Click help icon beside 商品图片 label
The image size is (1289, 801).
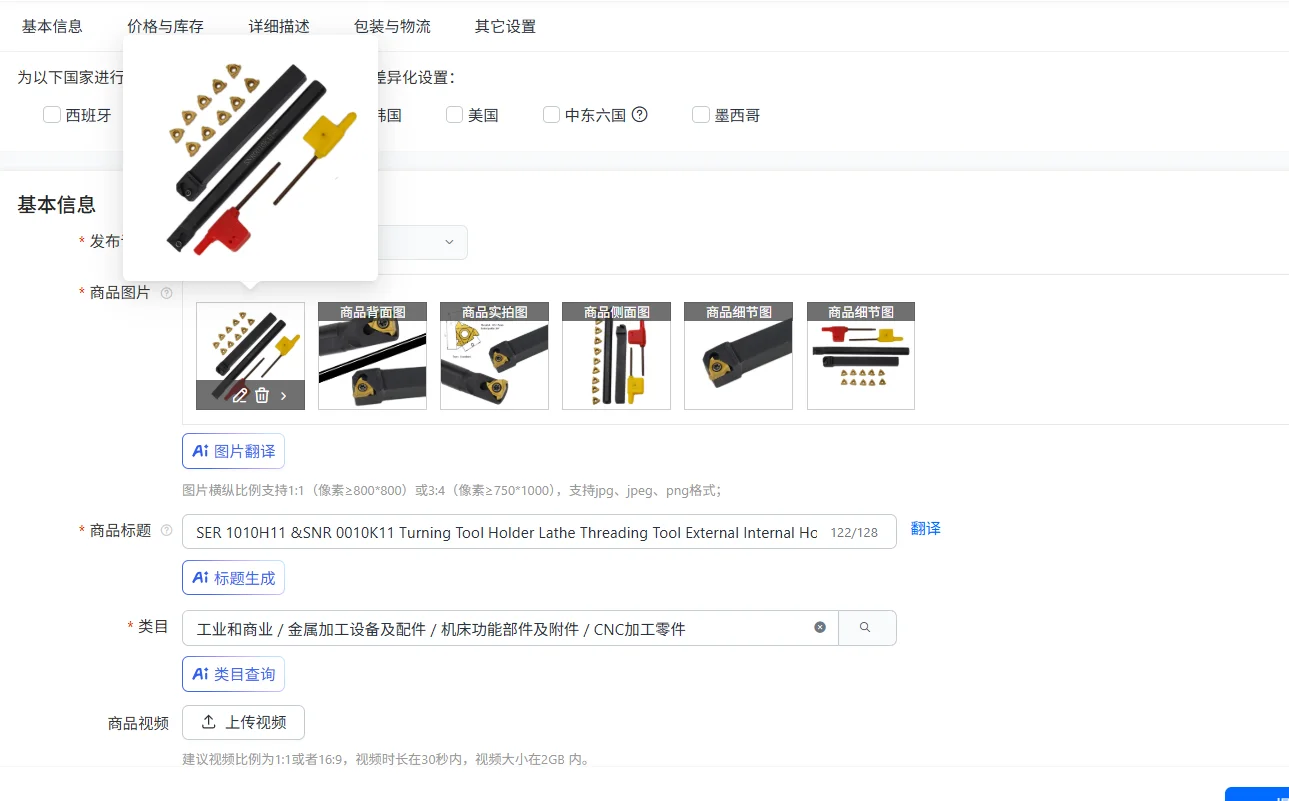pyautogui.click(x=167, y=293)
